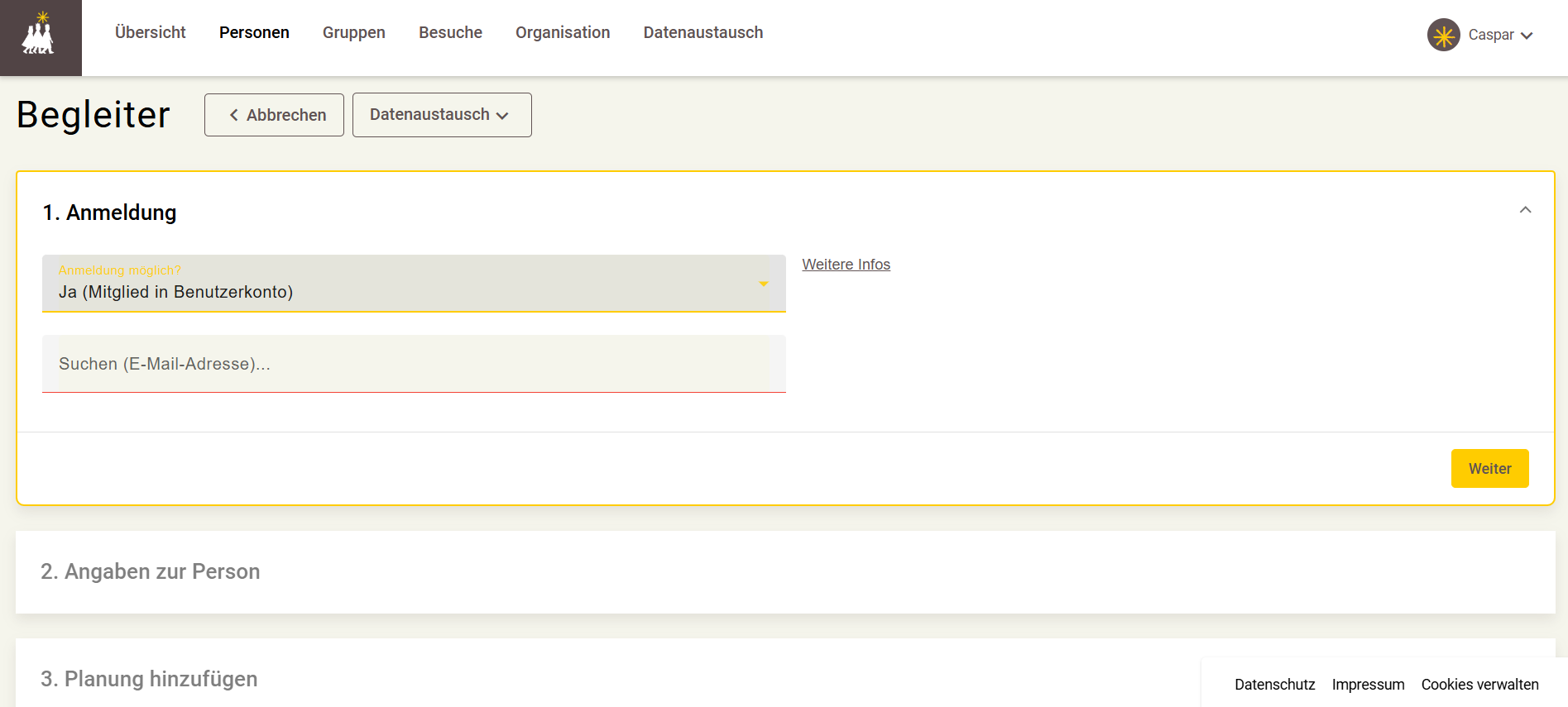This screenshot has height=707, width=1568.
Task: Open the Besuche menu item
Action: (x=450, y=32)
